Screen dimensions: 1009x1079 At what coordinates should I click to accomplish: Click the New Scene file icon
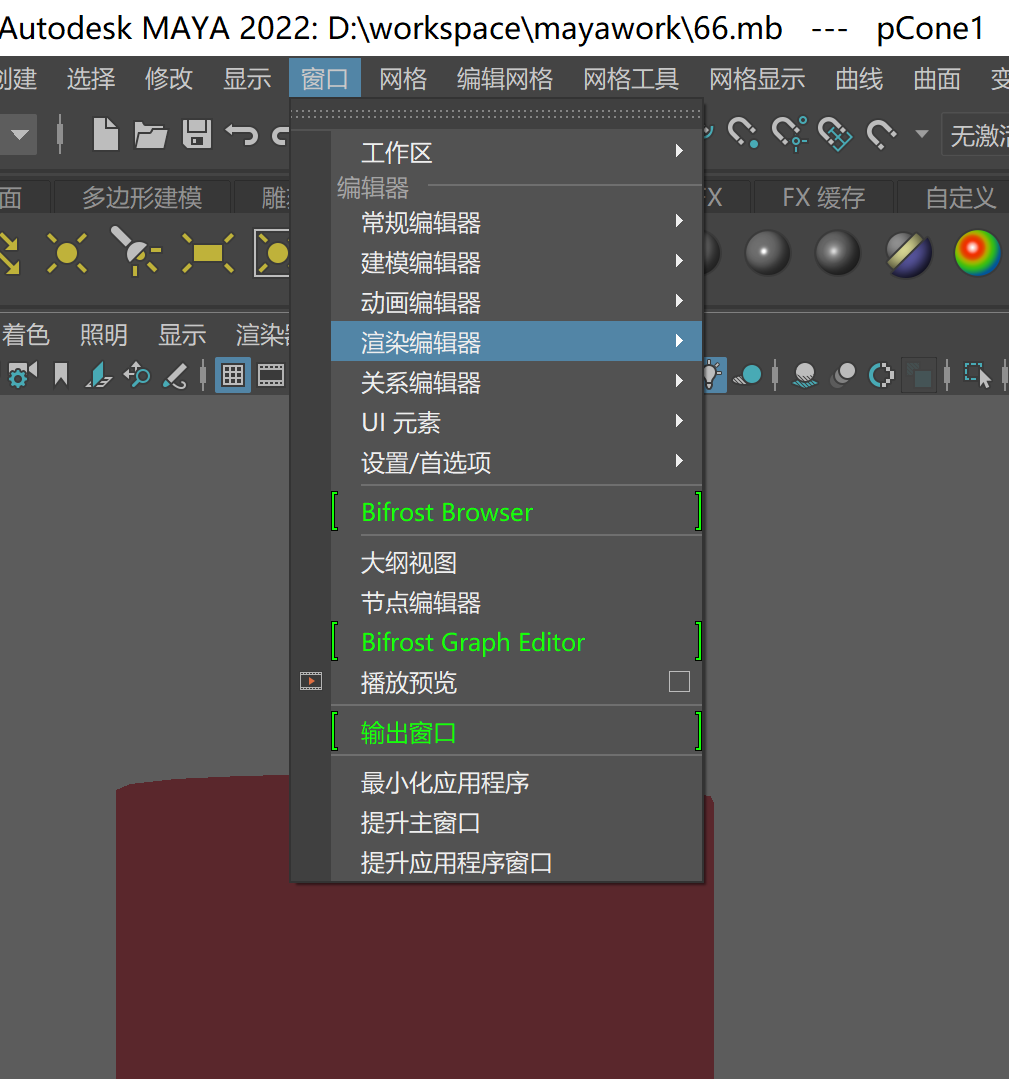pos(105,133)
